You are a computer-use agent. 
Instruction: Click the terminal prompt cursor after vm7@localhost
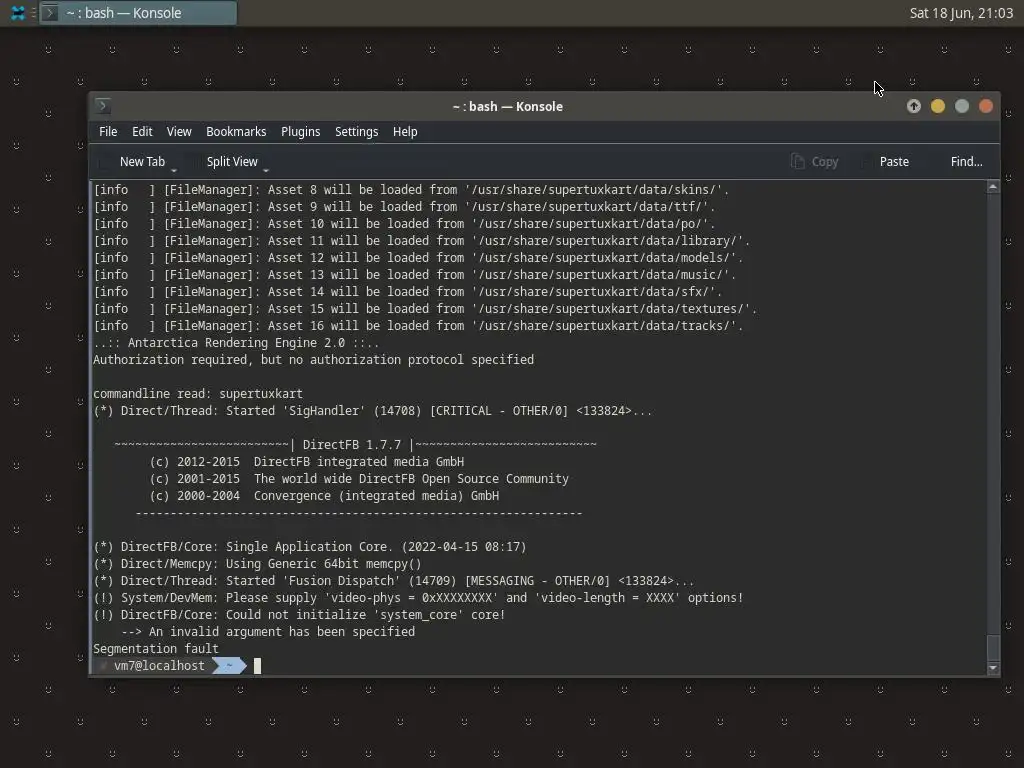click(x=257, y=665)
